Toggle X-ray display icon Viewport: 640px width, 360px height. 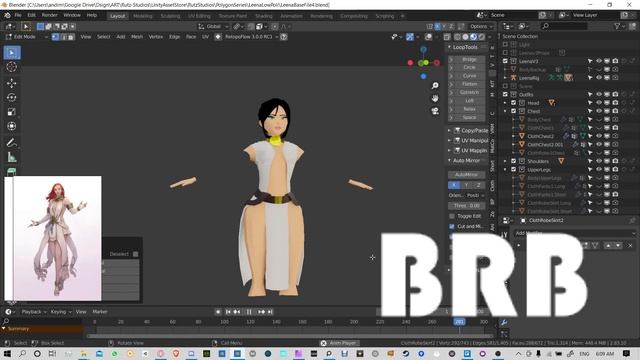(x=447, y=37)
